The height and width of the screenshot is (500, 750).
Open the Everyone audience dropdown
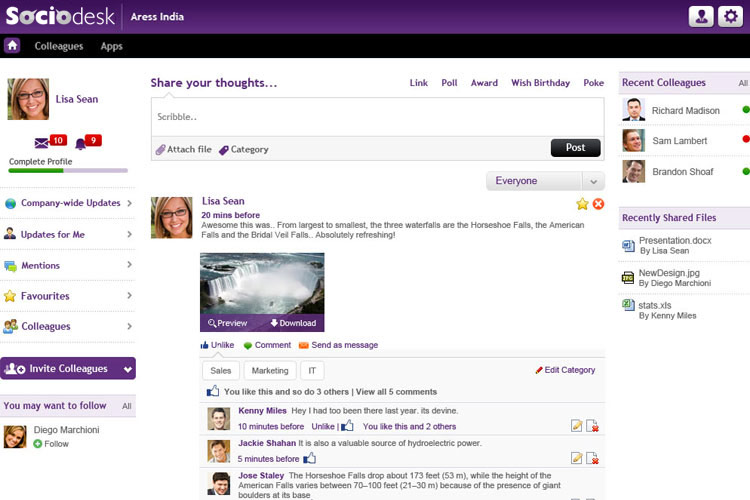[x=545, y=181]
